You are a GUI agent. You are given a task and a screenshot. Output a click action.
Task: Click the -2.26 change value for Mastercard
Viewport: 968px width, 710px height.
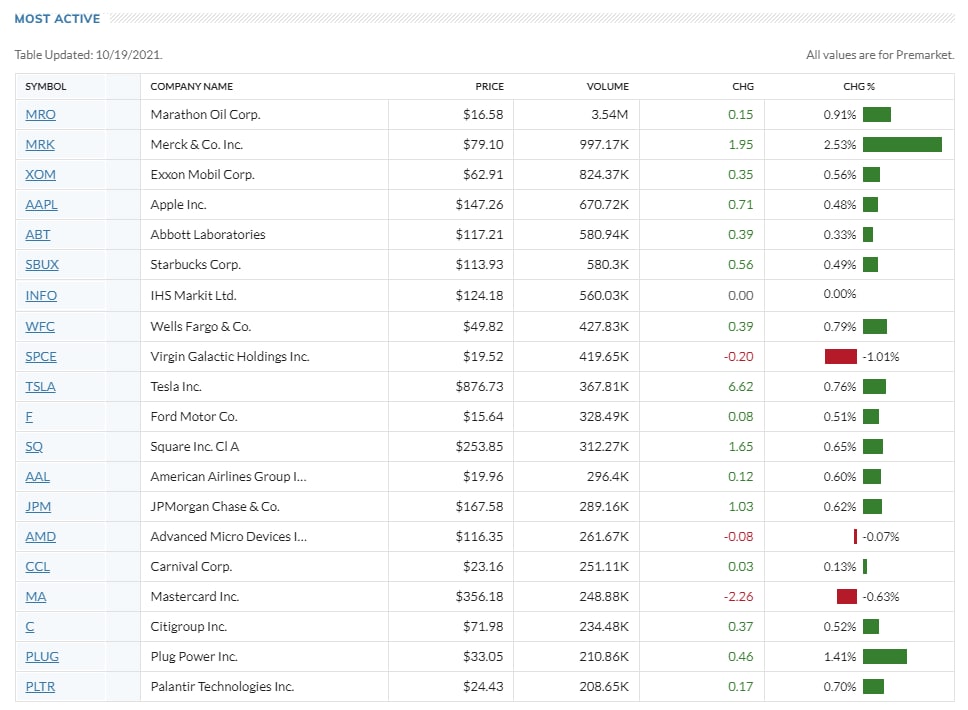[x=738, y=597]
